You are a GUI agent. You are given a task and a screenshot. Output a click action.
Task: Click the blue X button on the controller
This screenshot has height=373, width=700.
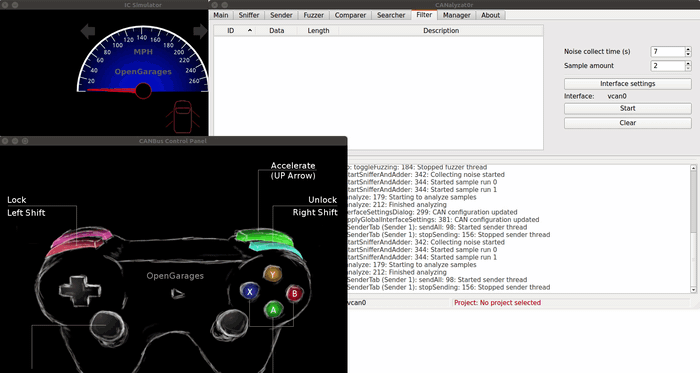pyautogui.click(x=250, y=292)
